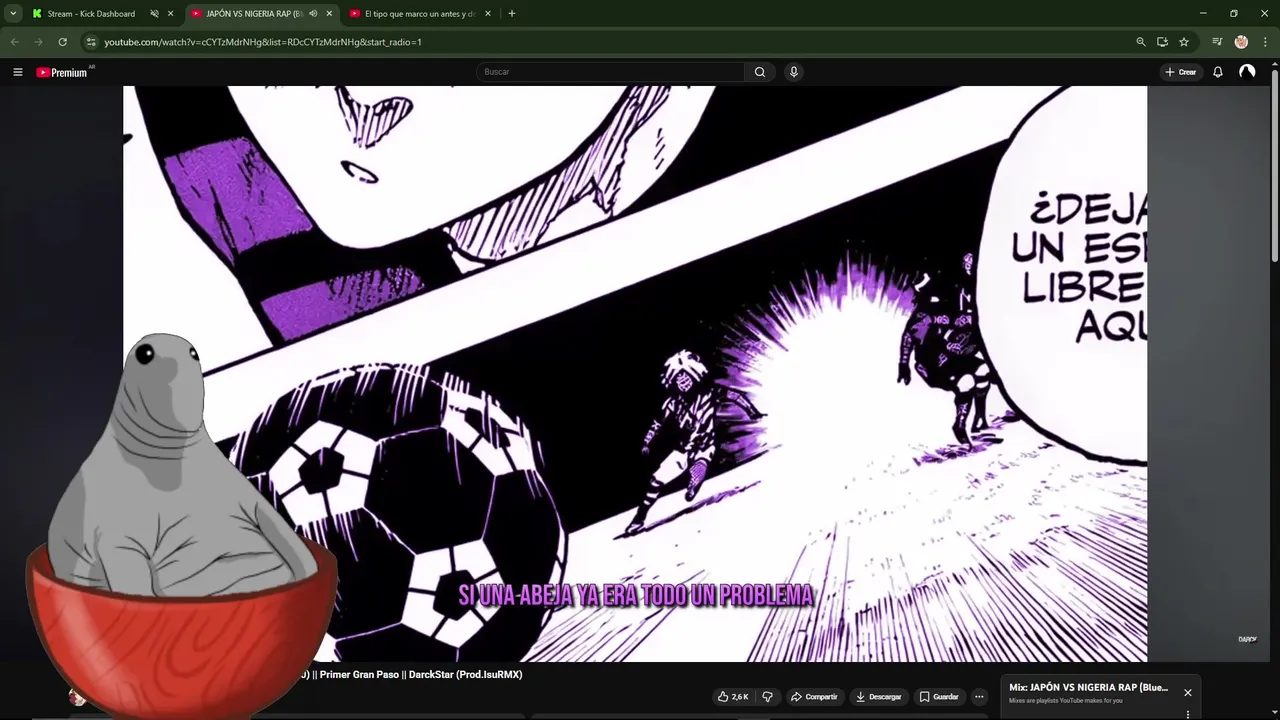Click the scrollbar down arrow

[x=1275, y=714]
